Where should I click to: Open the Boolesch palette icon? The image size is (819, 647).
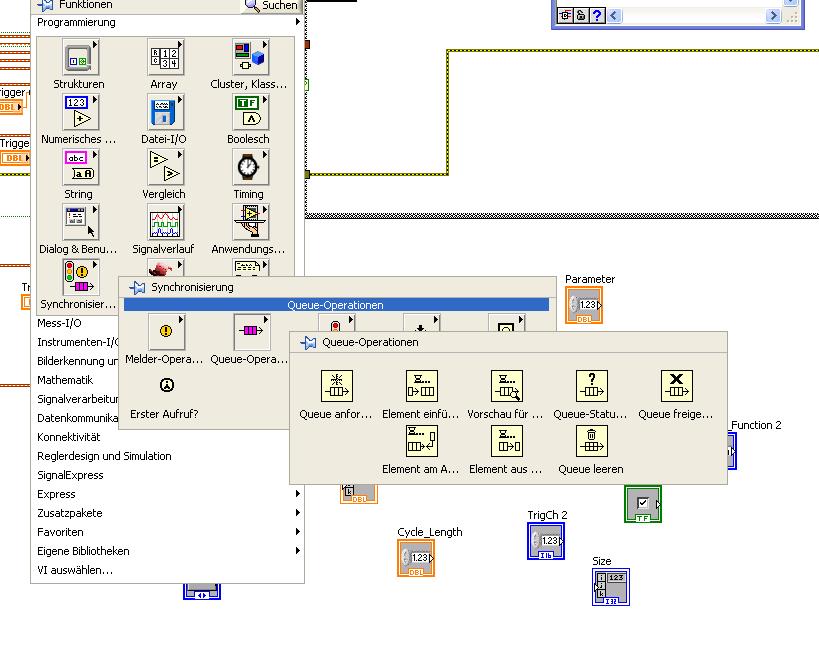coord(250,112)
